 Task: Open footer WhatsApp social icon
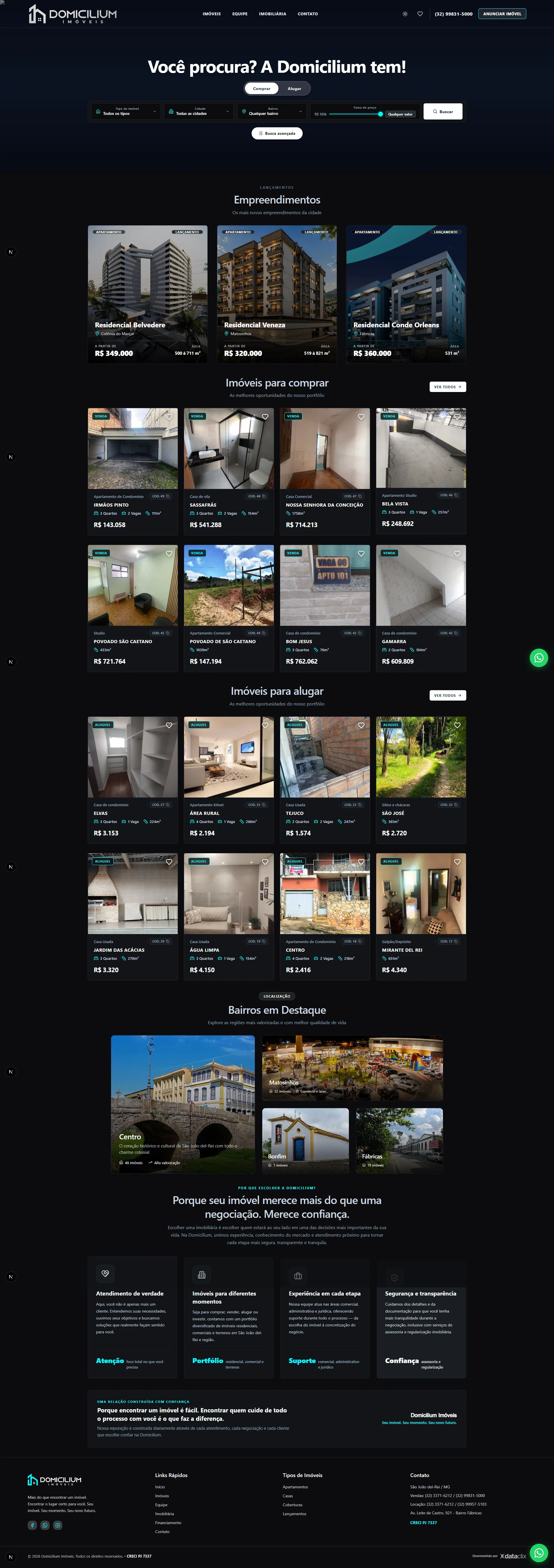pyautogui.click(x=45, y=1525)
